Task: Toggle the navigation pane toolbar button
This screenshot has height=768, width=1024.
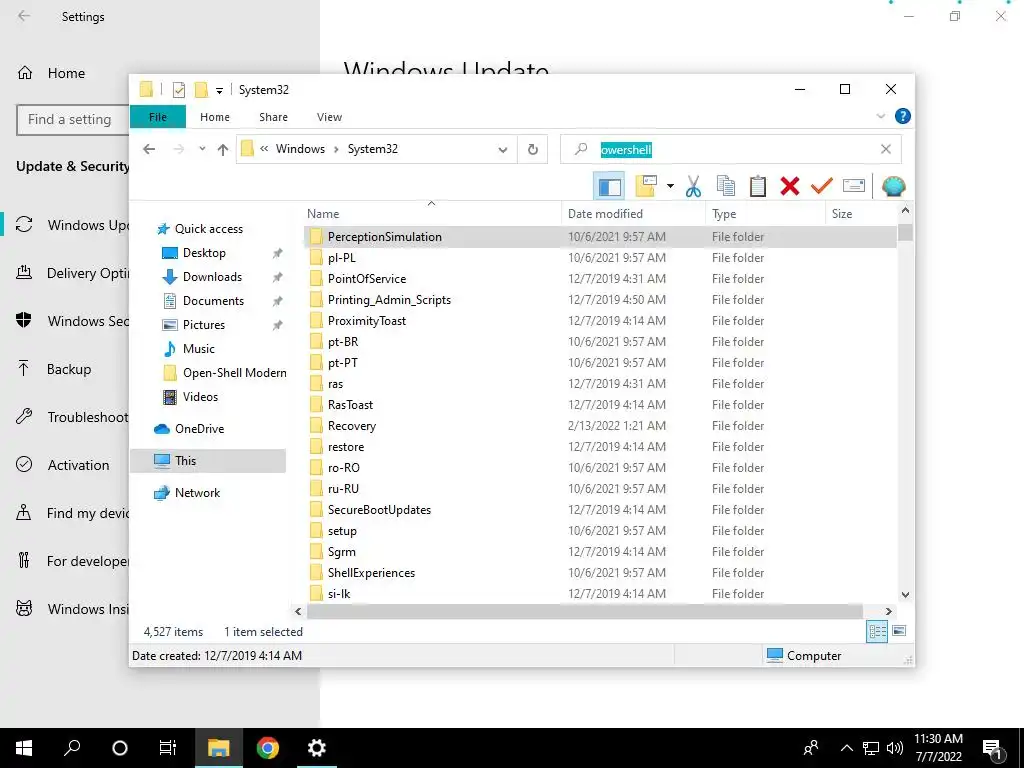Action: (609, 186)
